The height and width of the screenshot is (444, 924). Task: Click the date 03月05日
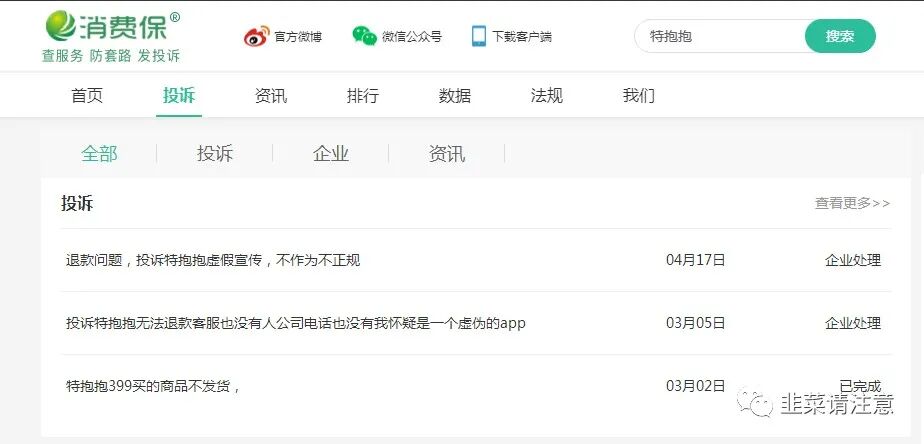[695, 323]
